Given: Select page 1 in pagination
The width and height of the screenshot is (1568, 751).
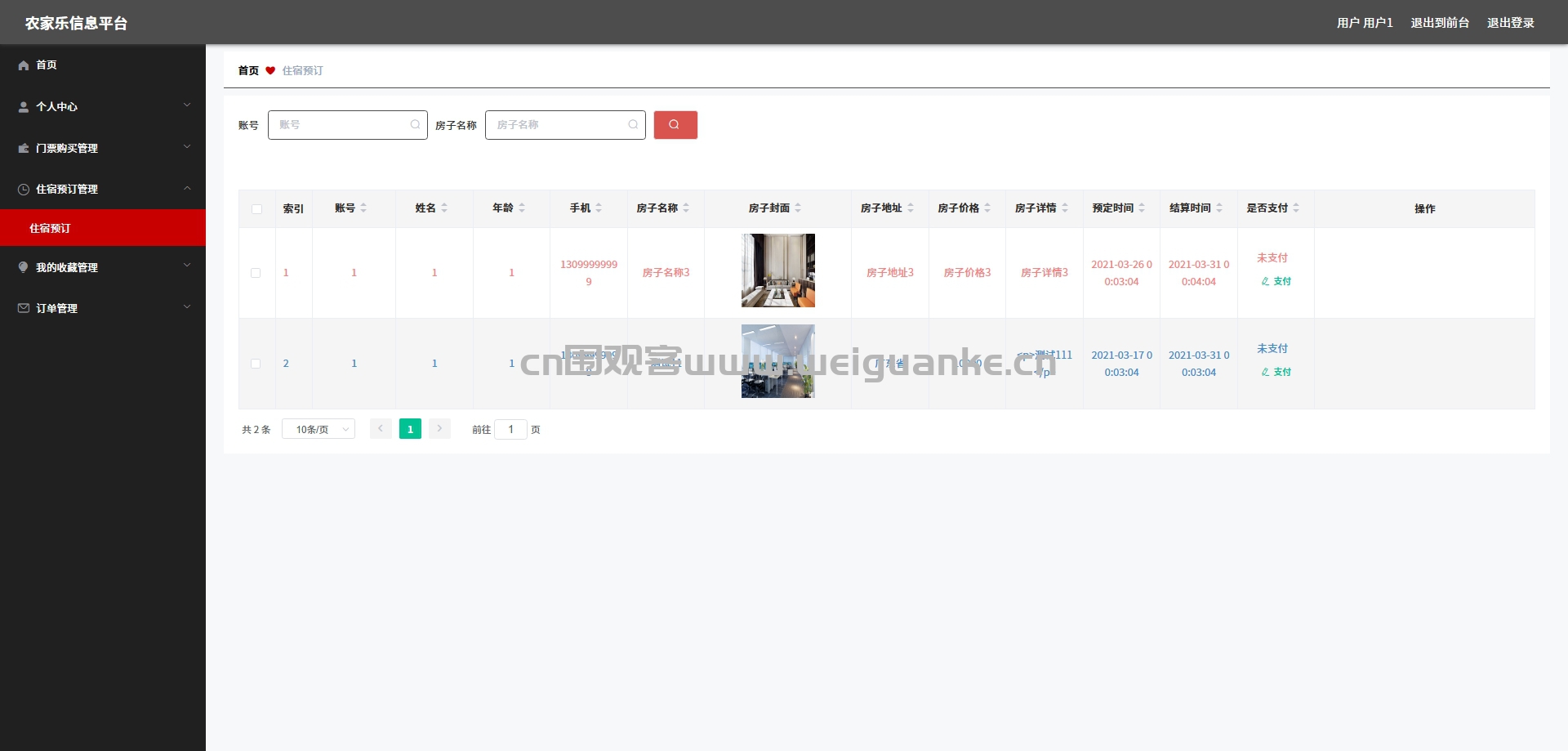Looking at the screenshot, I should point(410,429).
